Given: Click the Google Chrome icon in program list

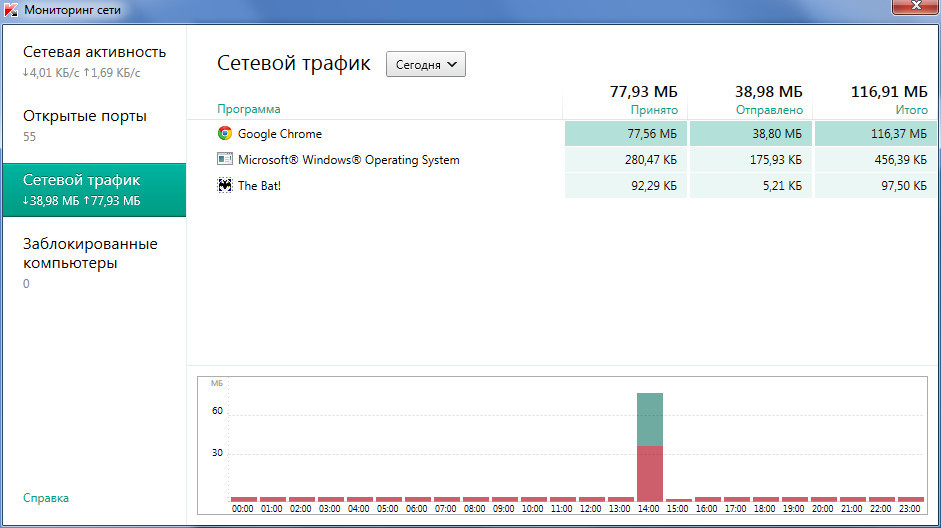Looking at the screenshot, I should coord(225,133).
